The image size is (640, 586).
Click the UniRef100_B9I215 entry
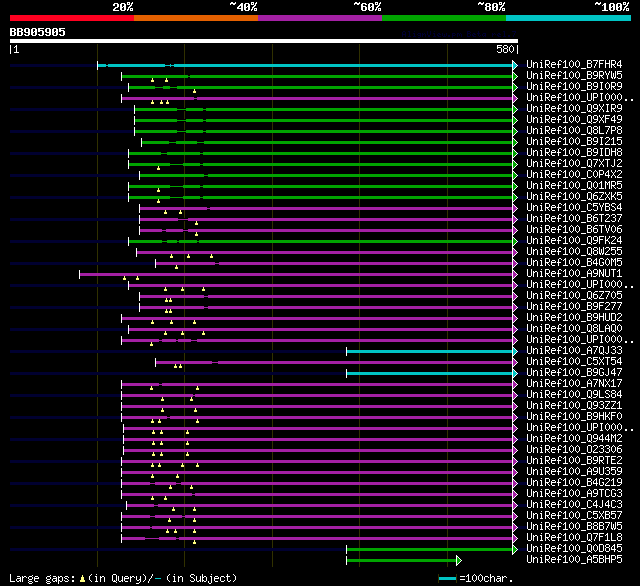click(574, 142)
